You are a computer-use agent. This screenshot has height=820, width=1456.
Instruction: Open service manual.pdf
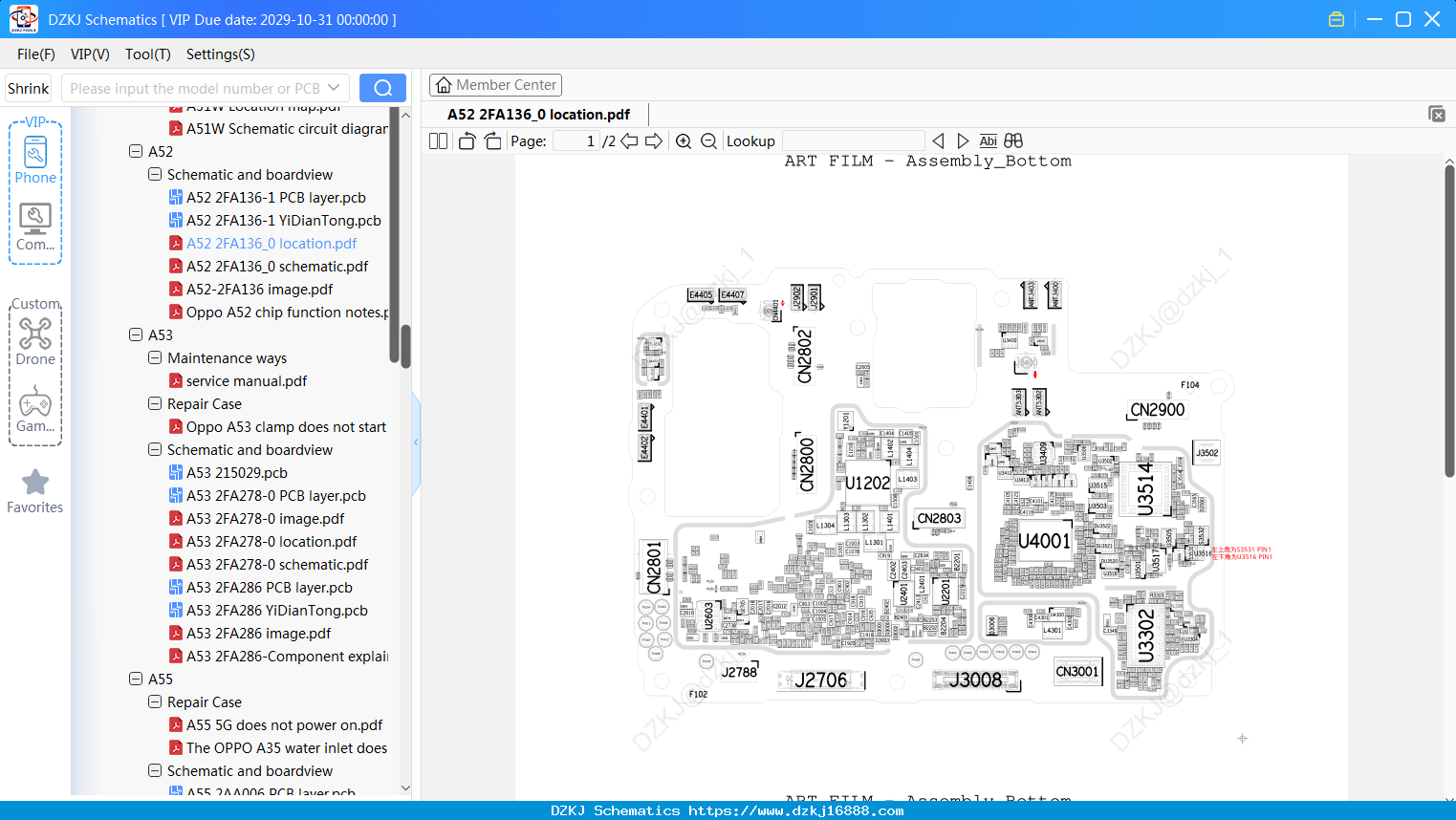click(247, 381)
